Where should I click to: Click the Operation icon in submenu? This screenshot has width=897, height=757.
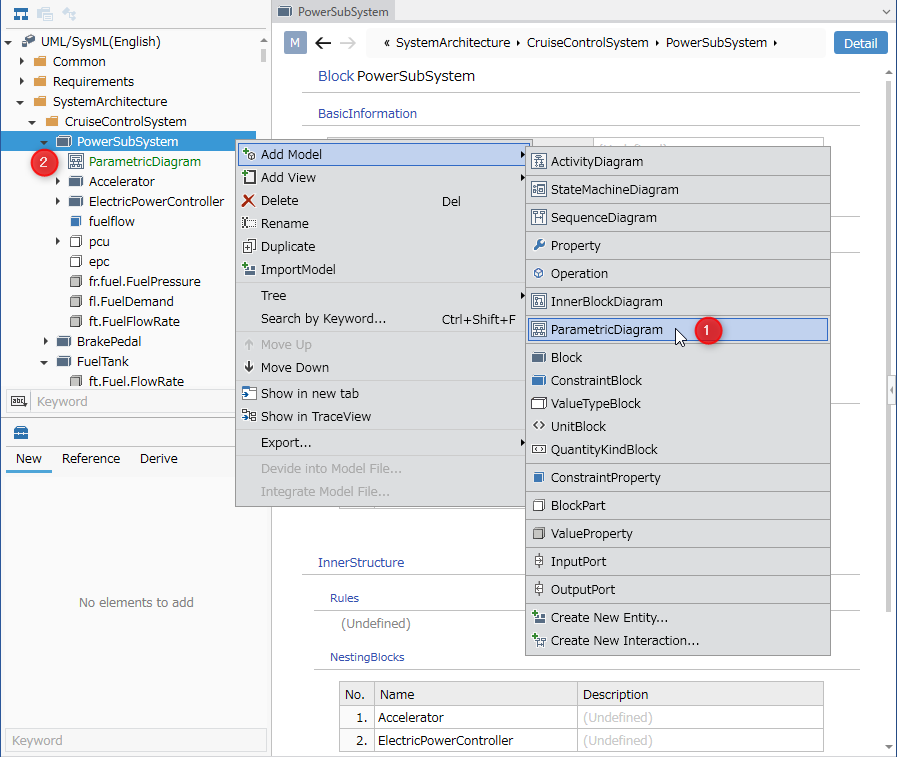pos(538,274)
